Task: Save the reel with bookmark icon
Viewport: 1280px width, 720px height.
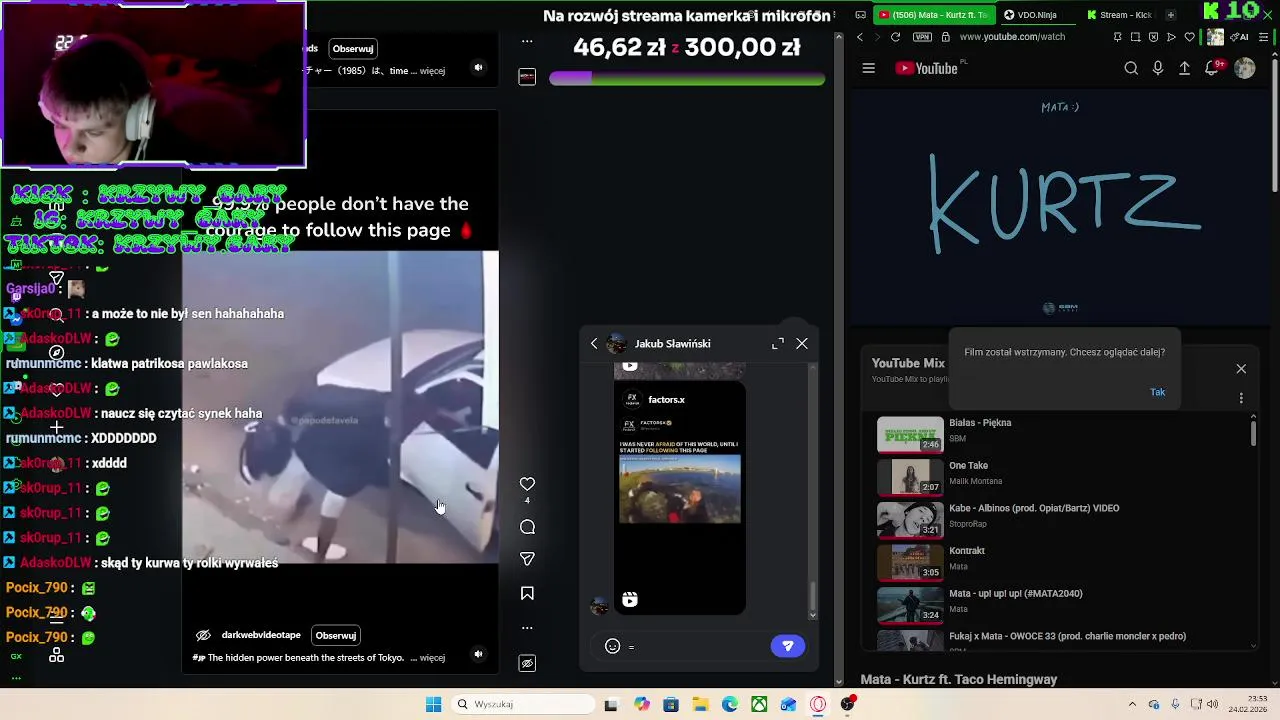Action: pyautogui.click(x=527, y=593)
